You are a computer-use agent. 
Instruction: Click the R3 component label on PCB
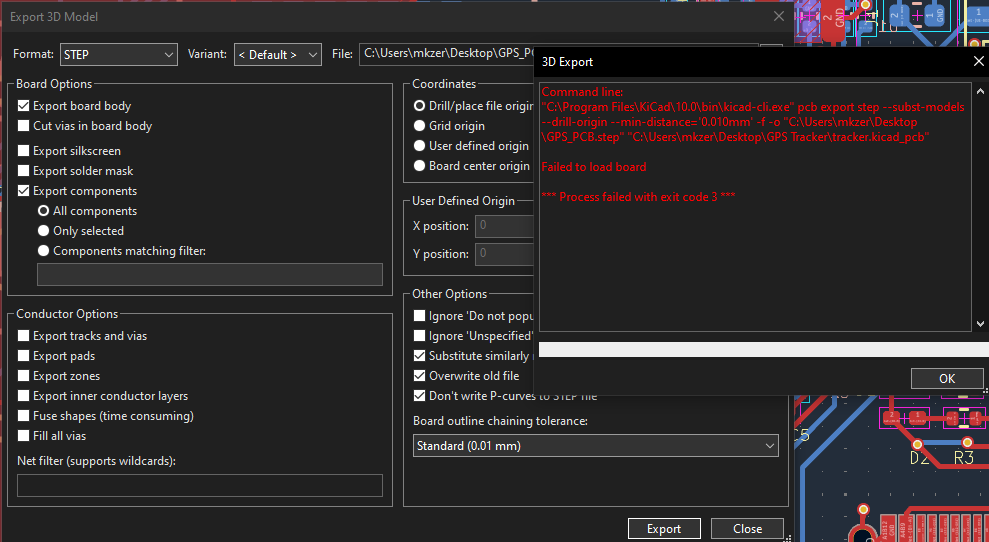964,458
